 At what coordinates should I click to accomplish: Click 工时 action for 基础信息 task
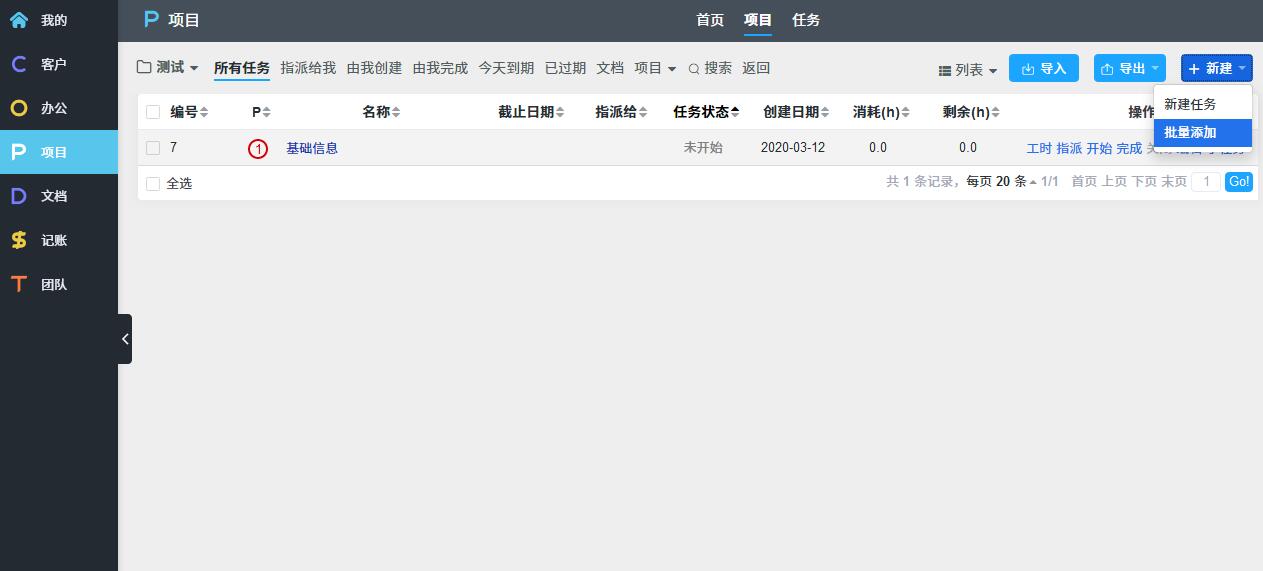click(x=1039, y=148)
